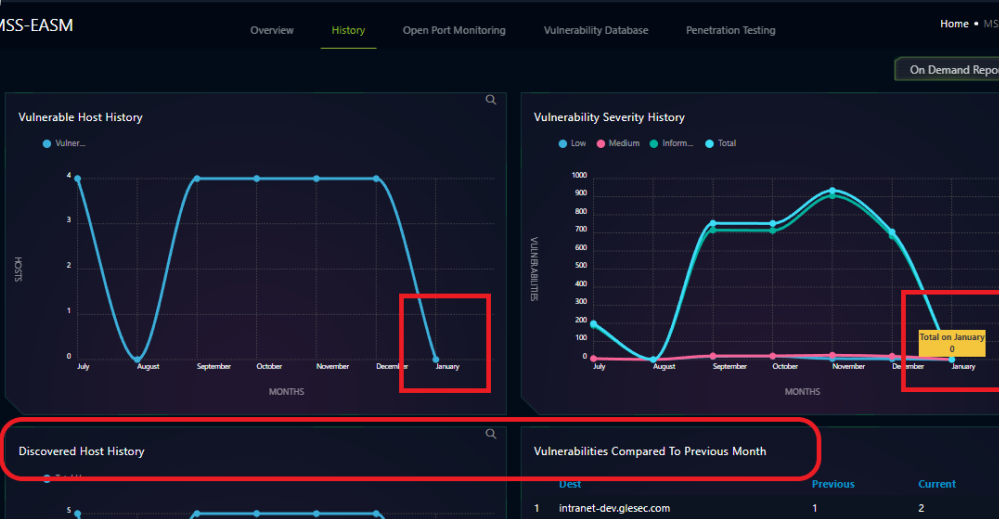Screen dimensions: 999x519
Task: Toggle the Vulner... legend in host chart
Action: point(65,143)
